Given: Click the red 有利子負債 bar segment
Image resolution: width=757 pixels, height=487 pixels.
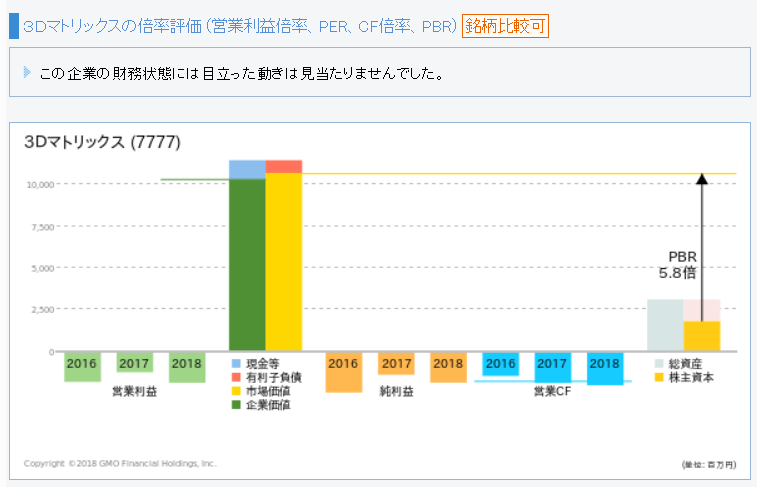Looking at the screenshot, I should (284, 167).
